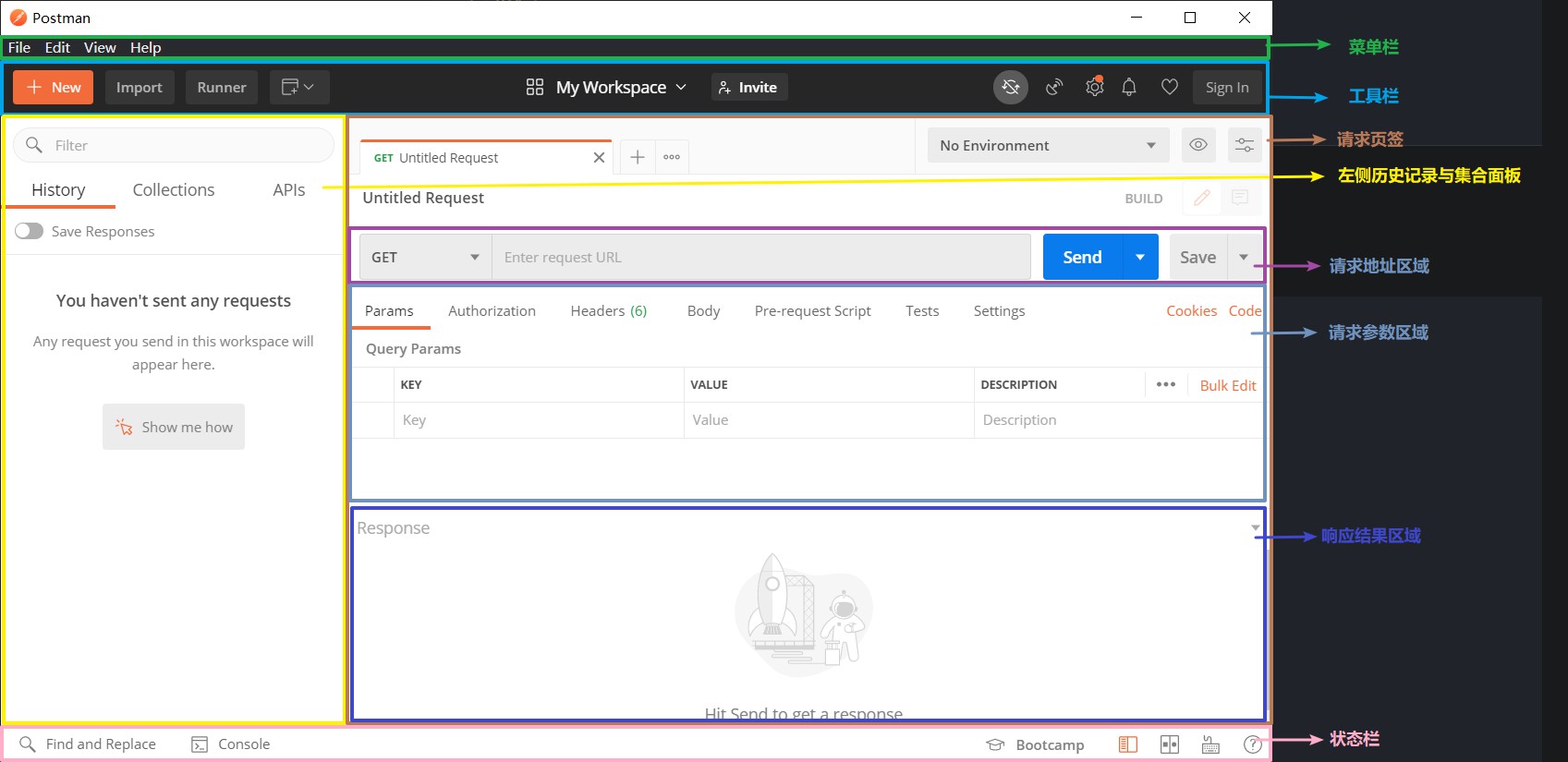
Task: Click the New button
Action: 54,87
